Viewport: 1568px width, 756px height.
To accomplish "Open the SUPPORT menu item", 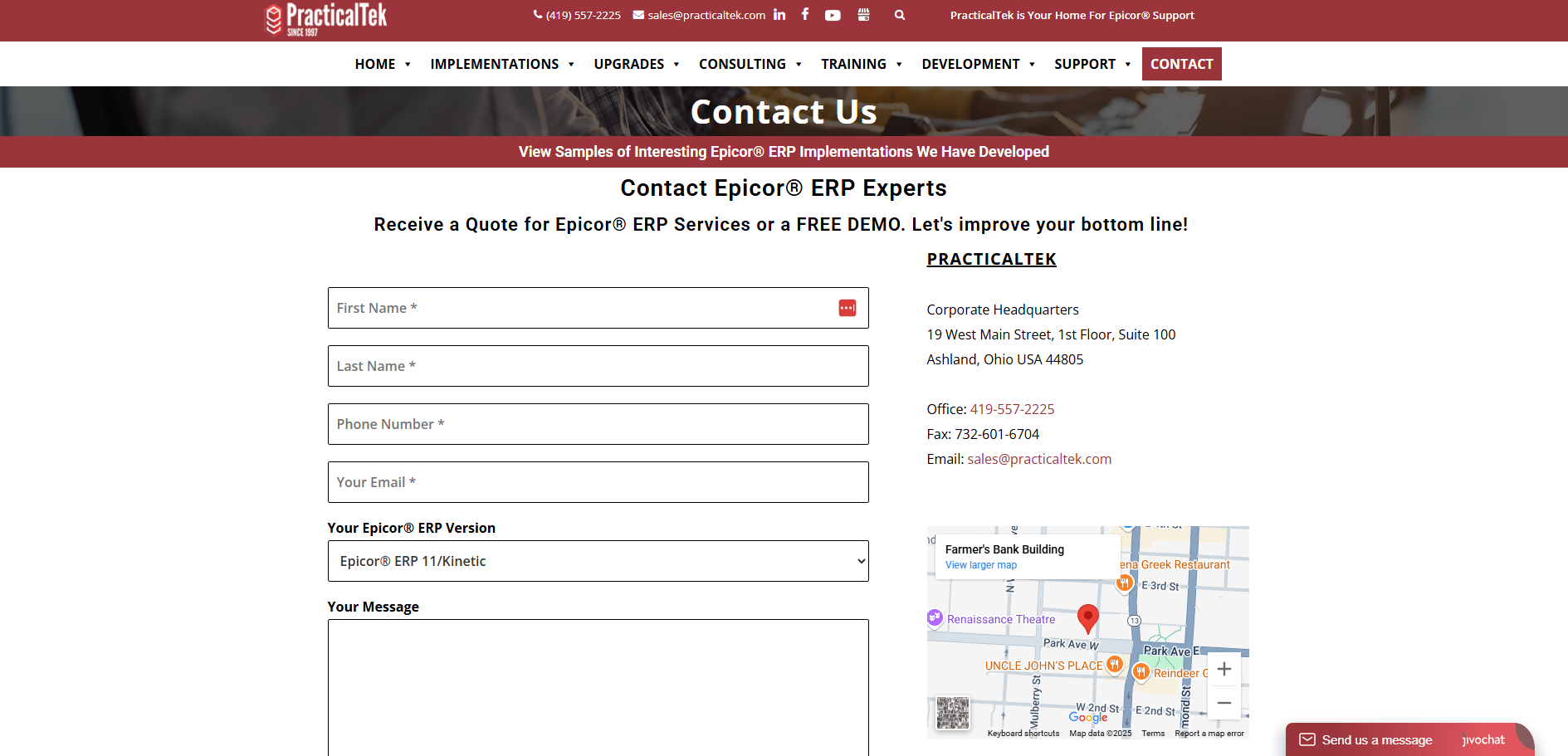I will point(1085,64).
